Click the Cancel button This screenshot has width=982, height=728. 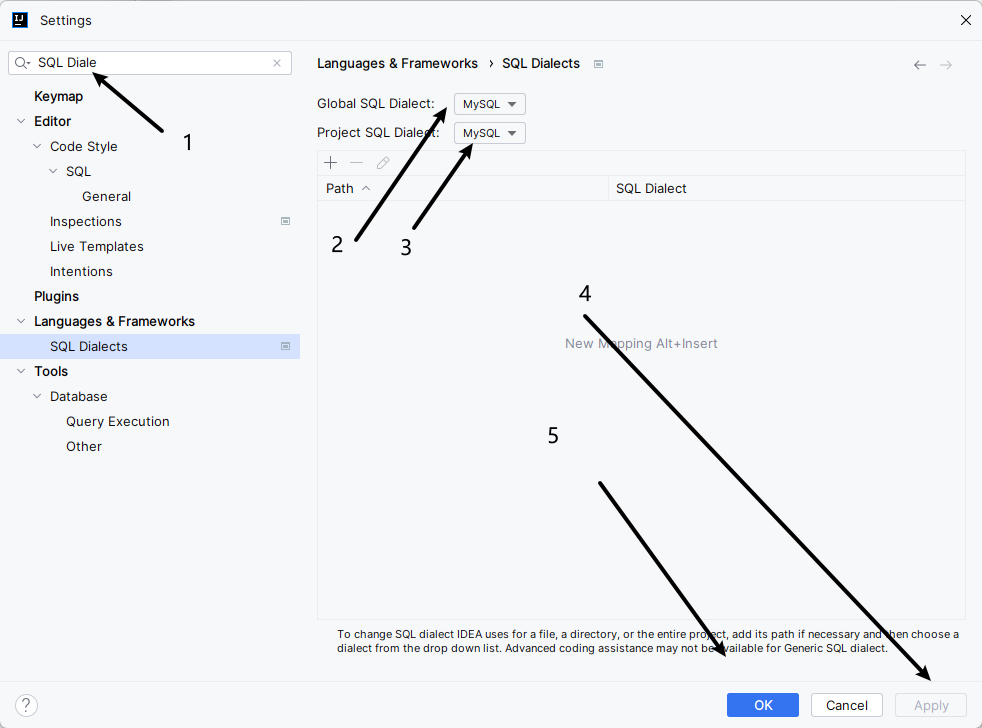[847, 705]
